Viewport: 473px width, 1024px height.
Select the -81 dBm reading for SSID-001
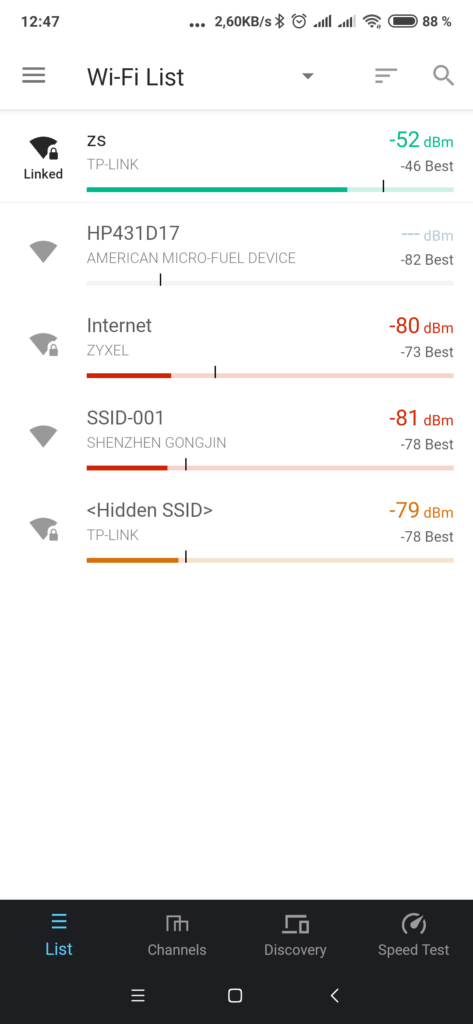[421, 418]
